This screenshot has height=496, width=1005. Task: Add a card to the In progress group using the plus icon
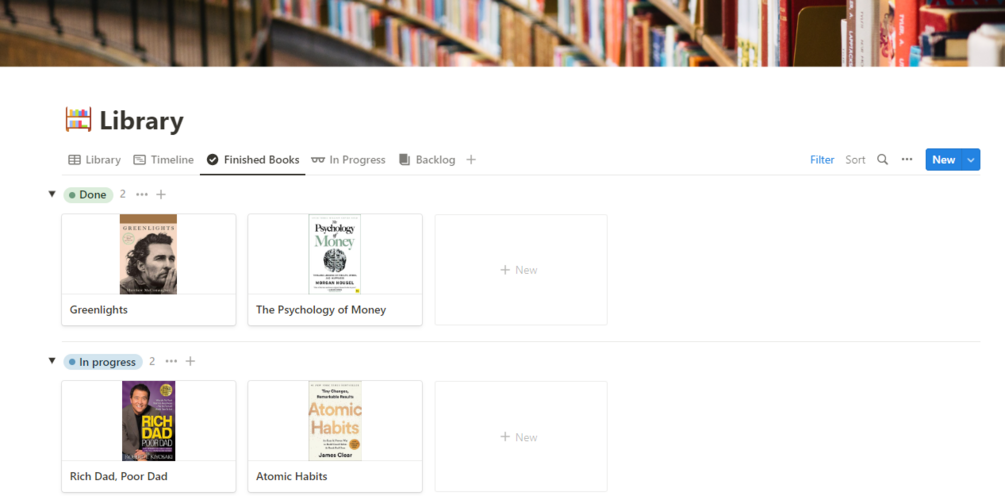pyautogui.click(x=190, y=361)
